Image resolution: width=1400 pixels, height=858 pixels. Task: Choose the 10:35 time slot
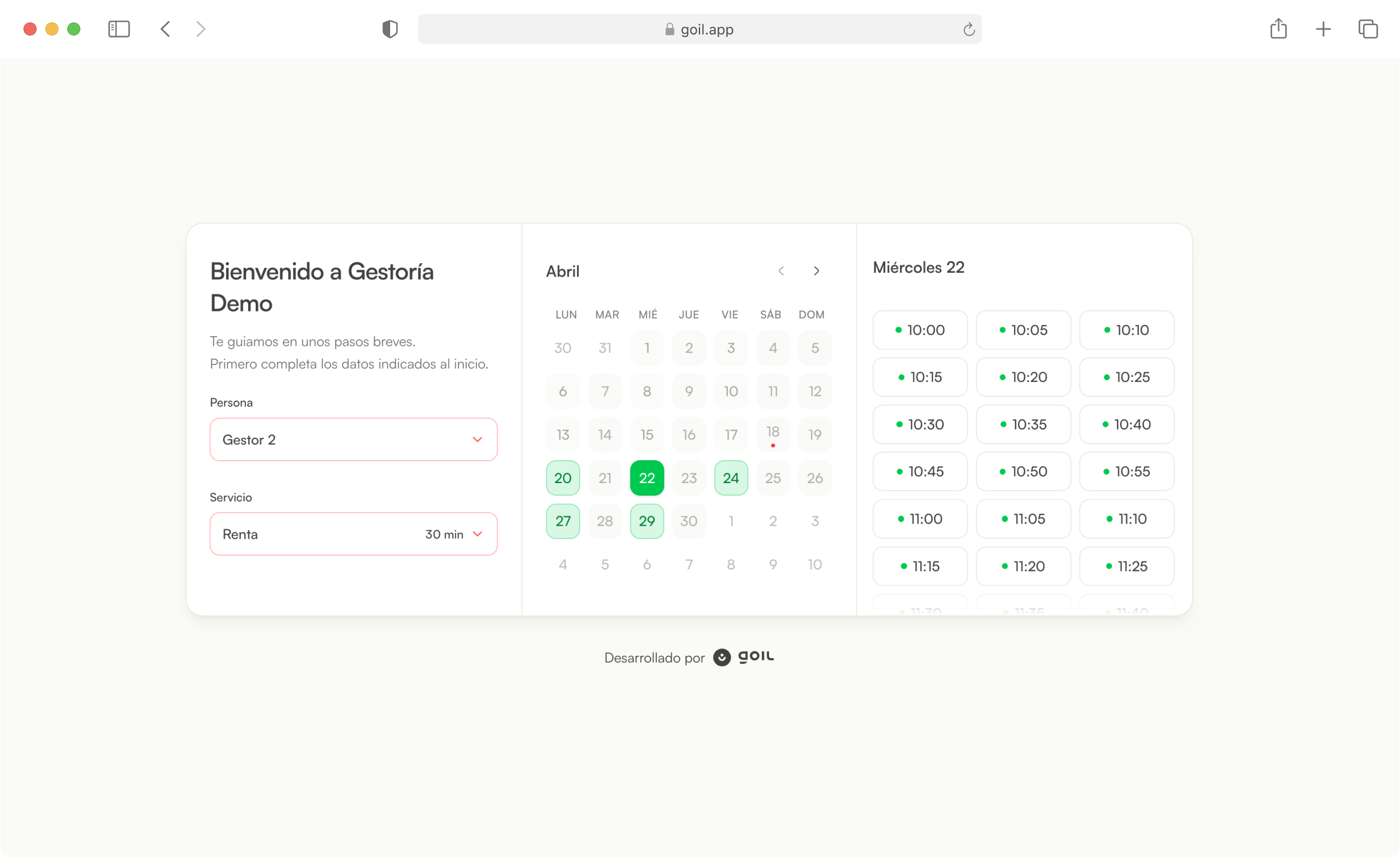(x=1023, y=425)
